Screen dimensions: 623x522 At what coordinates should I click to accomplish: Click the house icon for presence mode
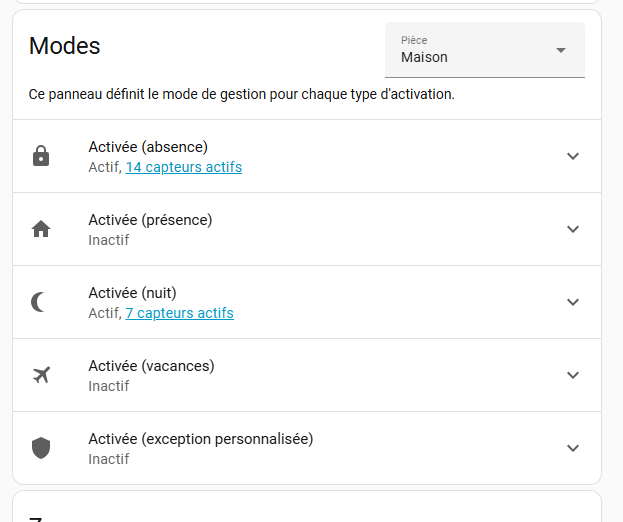pyautogui.click(x=41, y=229)
